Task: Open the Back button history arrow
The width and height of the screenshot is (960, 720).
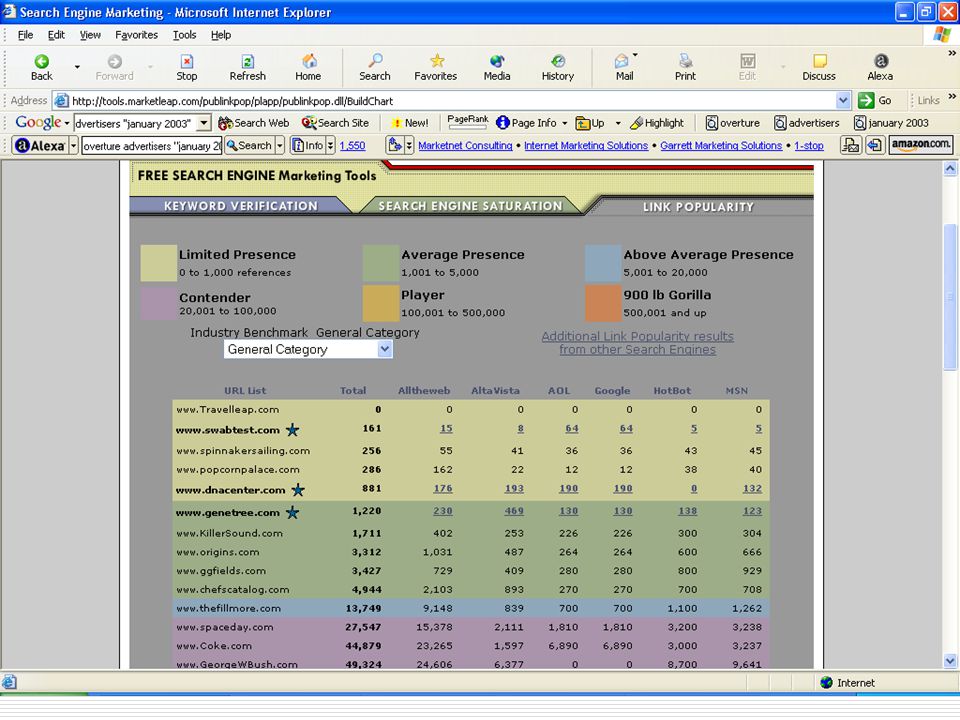Action: click(x=77, y=67)
